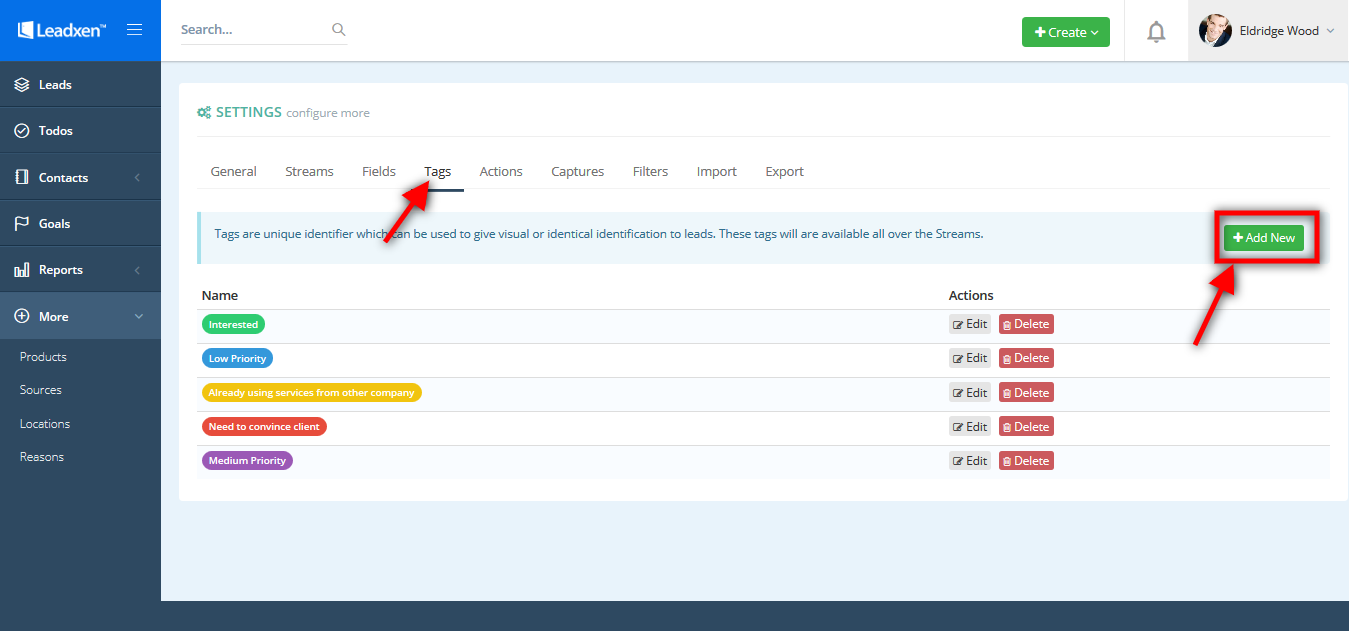This screenshot has width=1349, height=631.
Task: Click the Name column header
Action: [220, 295]
